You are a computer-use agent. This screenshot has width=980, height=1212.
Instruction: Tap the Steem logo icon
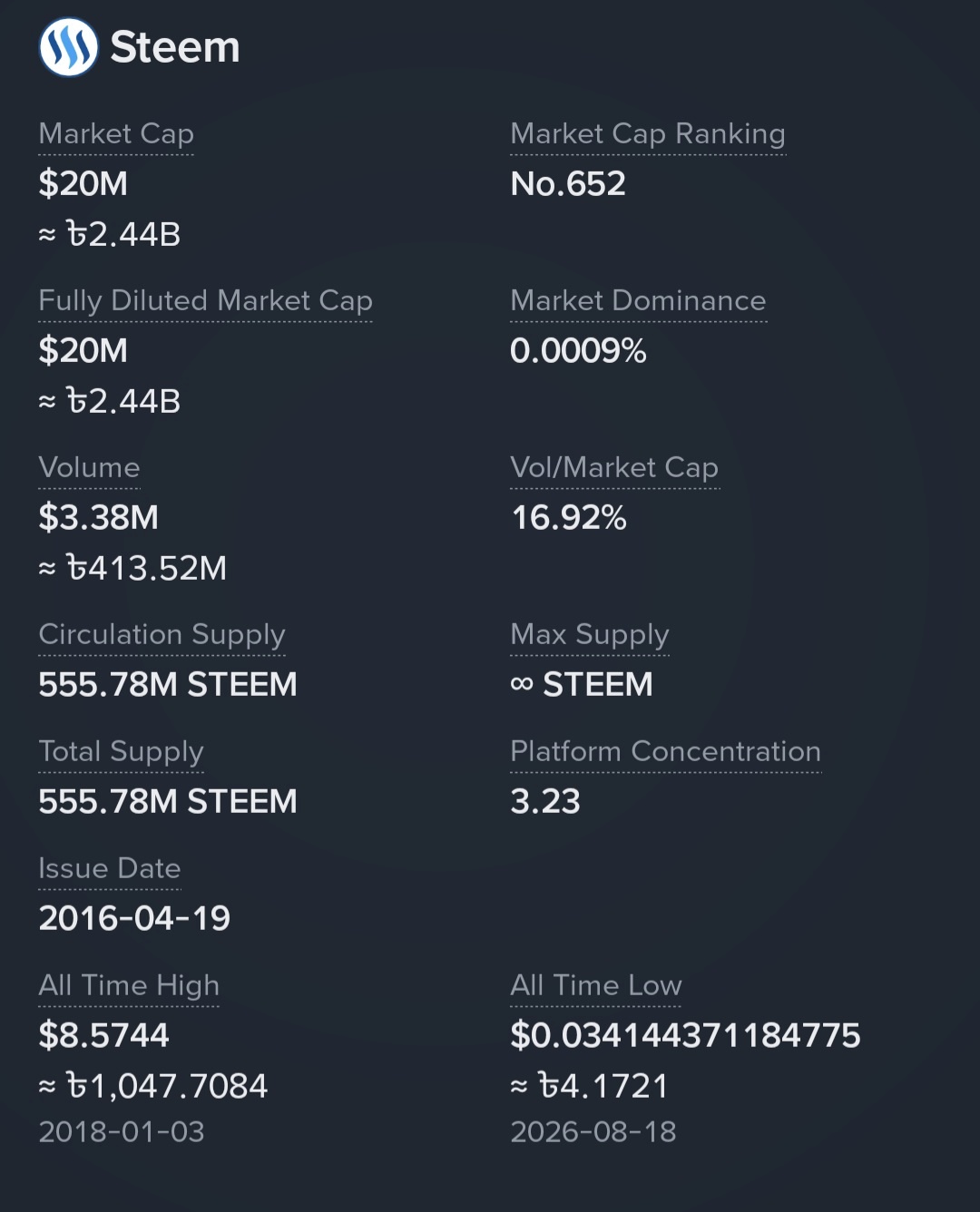click(x=68, y=47)
